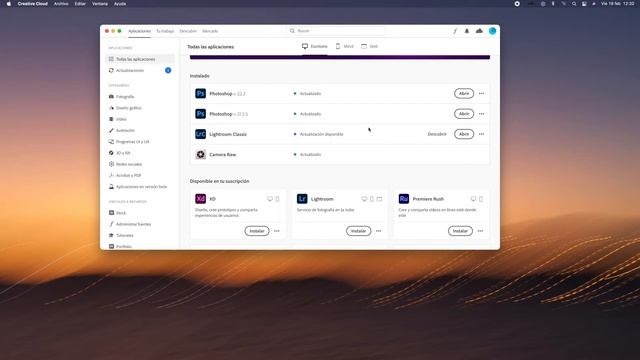This screenshot has width=640, height=360.
Task: Click Spotlight search in the menu bar
Action: 574,4
